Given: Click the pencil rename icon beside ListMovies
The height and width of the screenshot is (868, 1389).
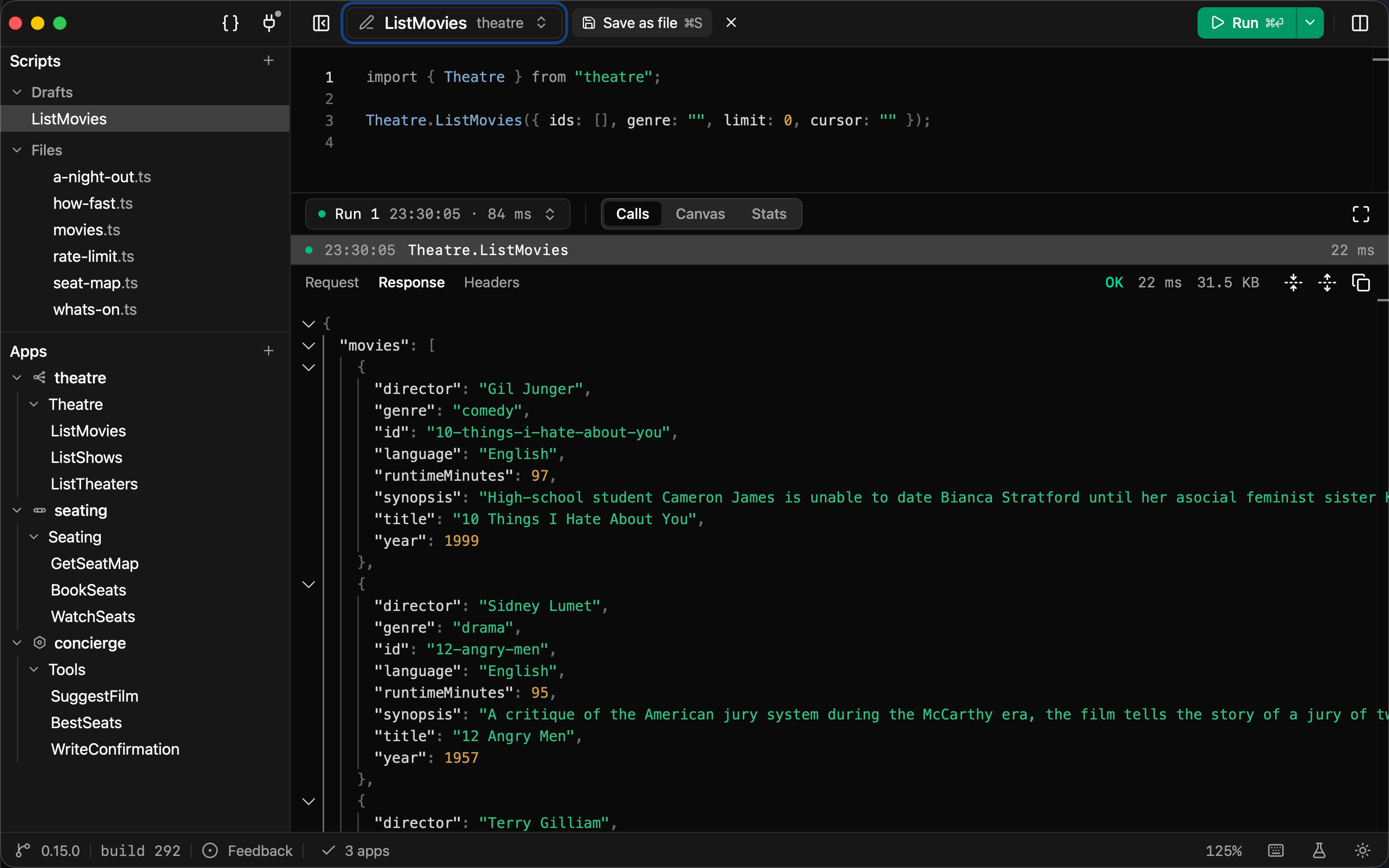Looking at the screenshot, I should 367,23.
